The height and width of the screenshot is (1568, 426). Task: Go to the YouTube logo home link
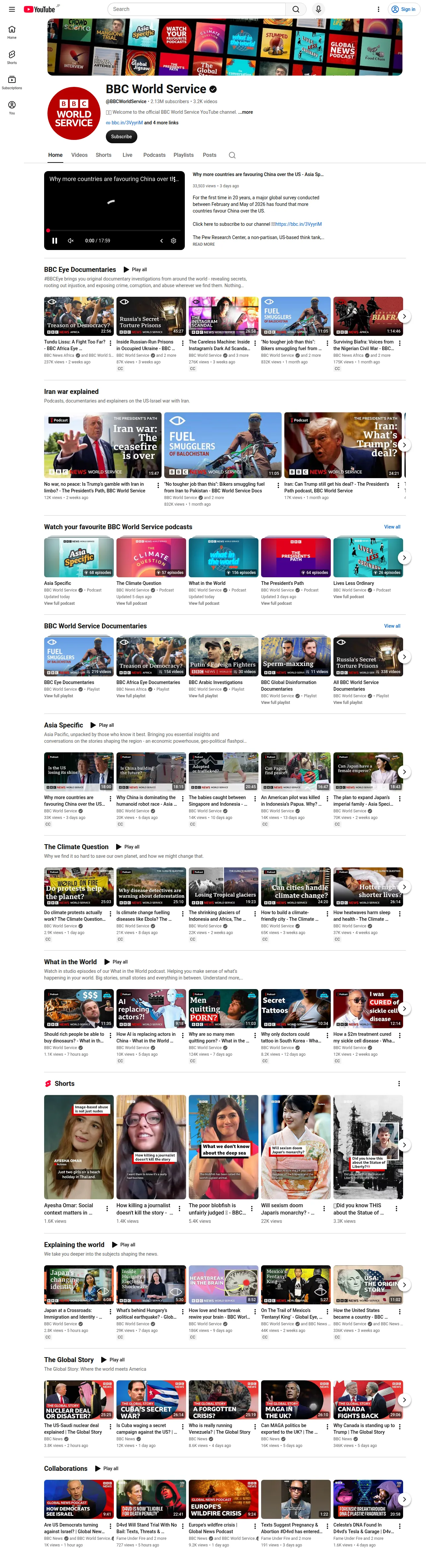pyautogui.click(x=39, y=9)
